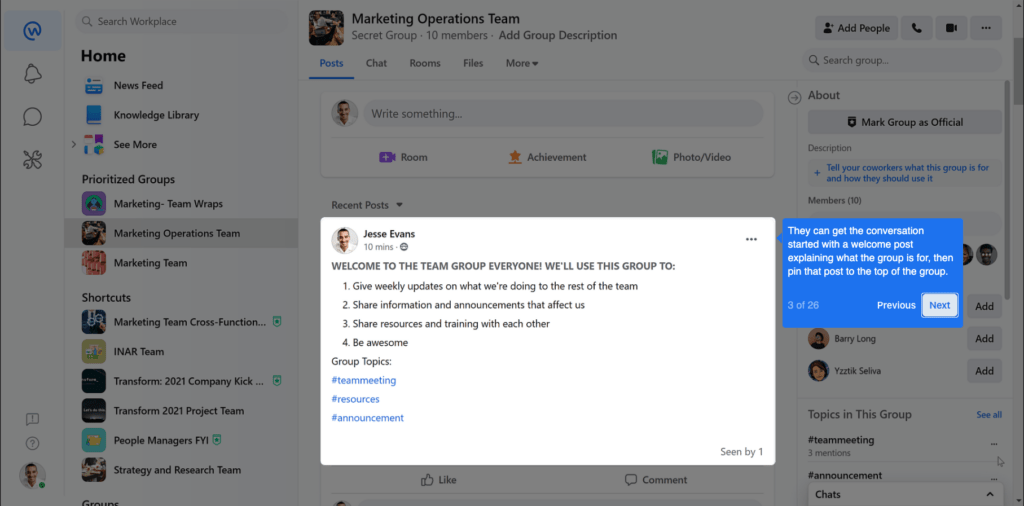This screenshot has width=1024, height=506.
Task: Collapse the About panel arrow icon
Action: [x=795, y=97]
